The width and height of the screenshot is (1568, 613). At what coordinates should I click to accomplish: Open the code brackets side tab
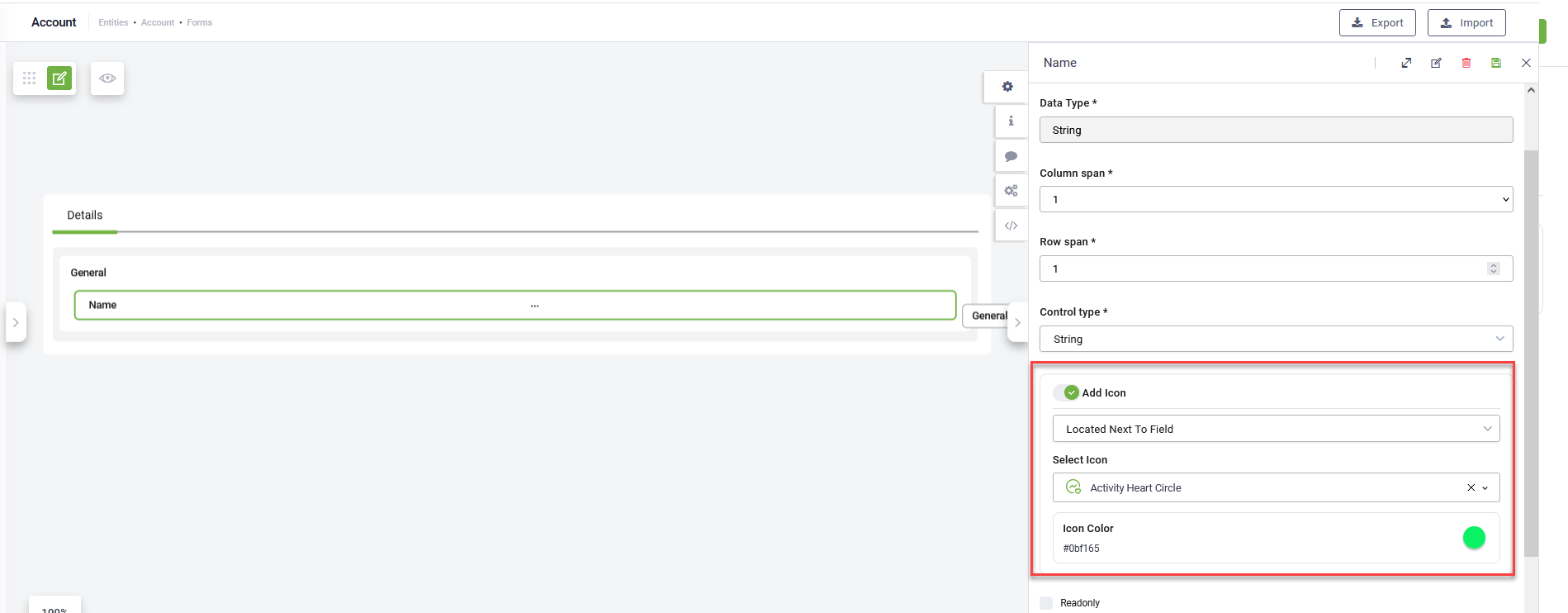click(1011, 226)
